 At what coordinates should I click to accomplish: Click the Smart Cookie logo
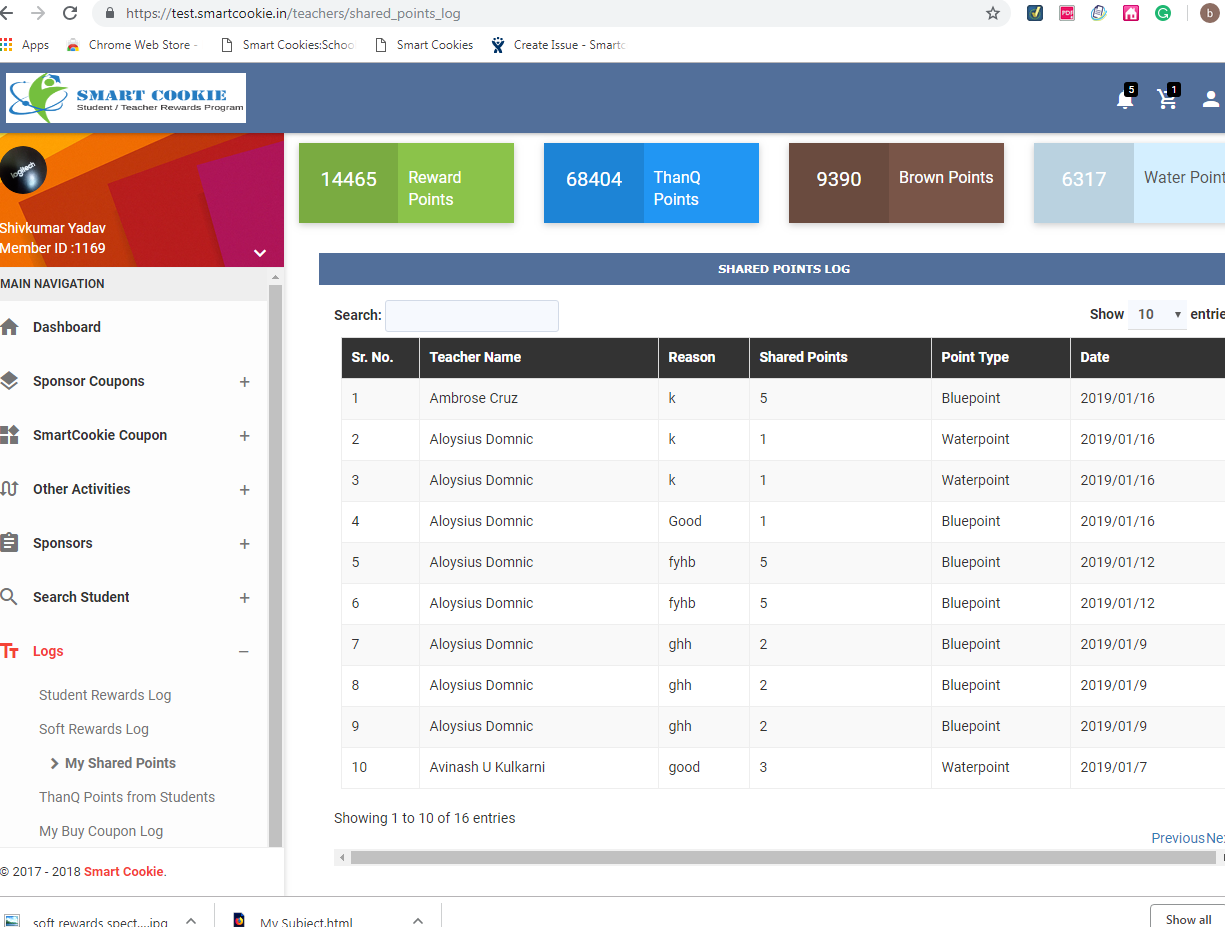pyautogui.click(x=126, y=98)
